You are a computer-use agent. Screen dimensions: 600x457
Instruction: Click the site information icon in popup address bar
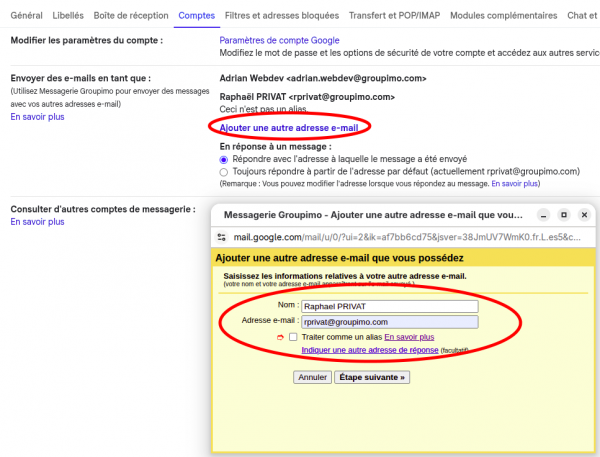point(222,237)
